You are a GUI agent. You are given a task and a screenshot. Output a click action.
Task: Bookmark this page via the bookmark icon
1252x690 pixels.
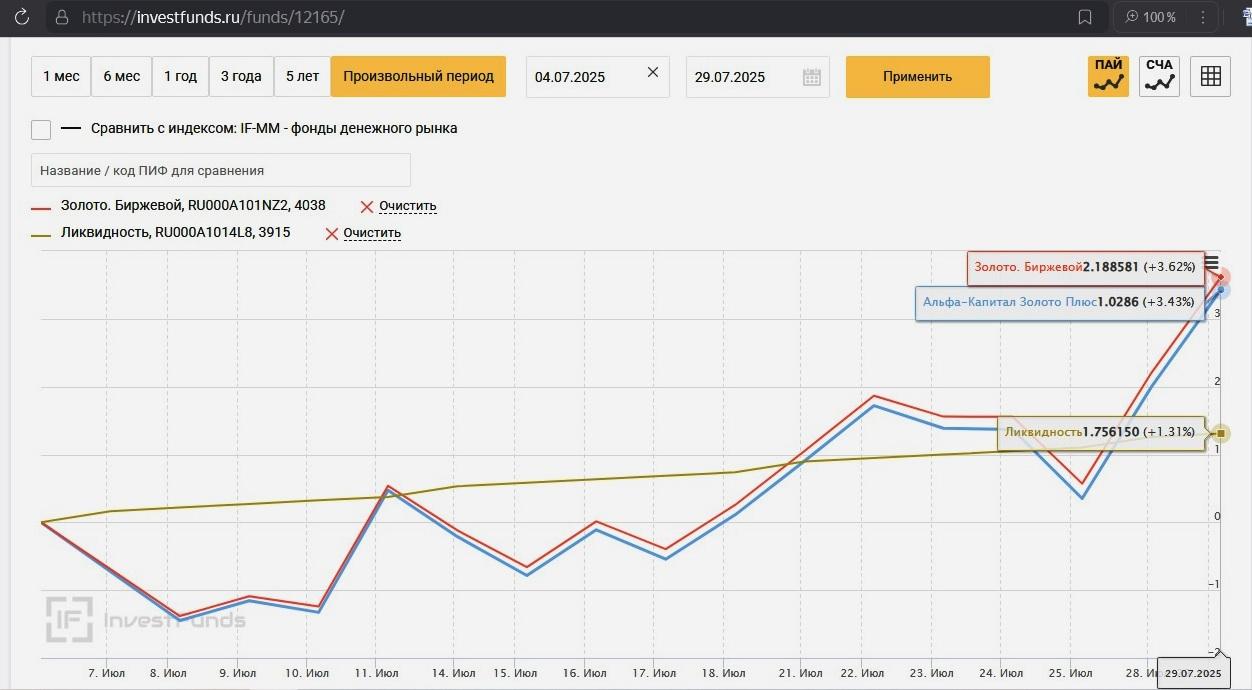[x=1085, y=17]
